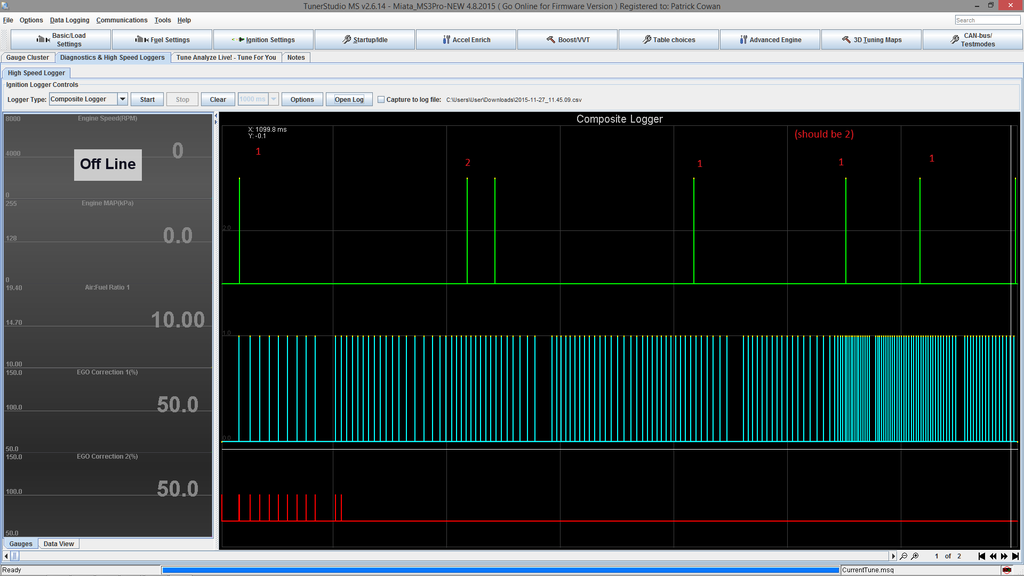This screenshot has width=1024, height=576.
Task: Expand the Logger Type dropdown
Action: [122, 100]
